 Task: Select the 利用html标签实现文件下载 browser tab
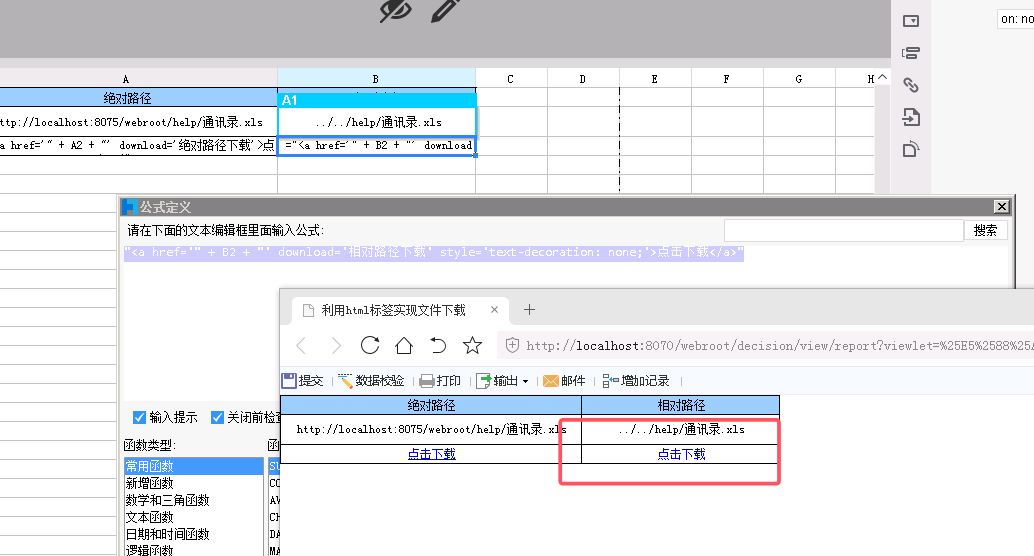pos(393,310)
